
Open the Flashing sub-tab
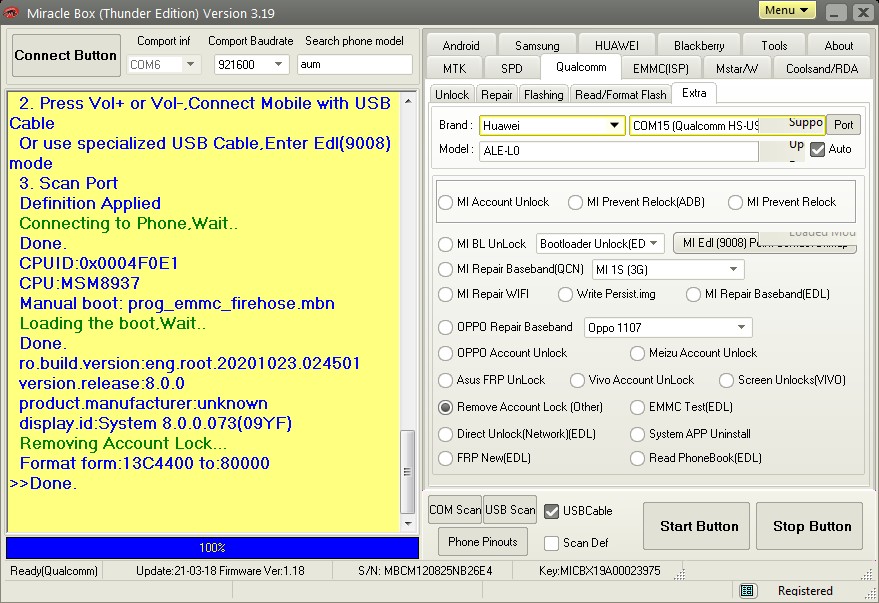click(x=544, y=95)
